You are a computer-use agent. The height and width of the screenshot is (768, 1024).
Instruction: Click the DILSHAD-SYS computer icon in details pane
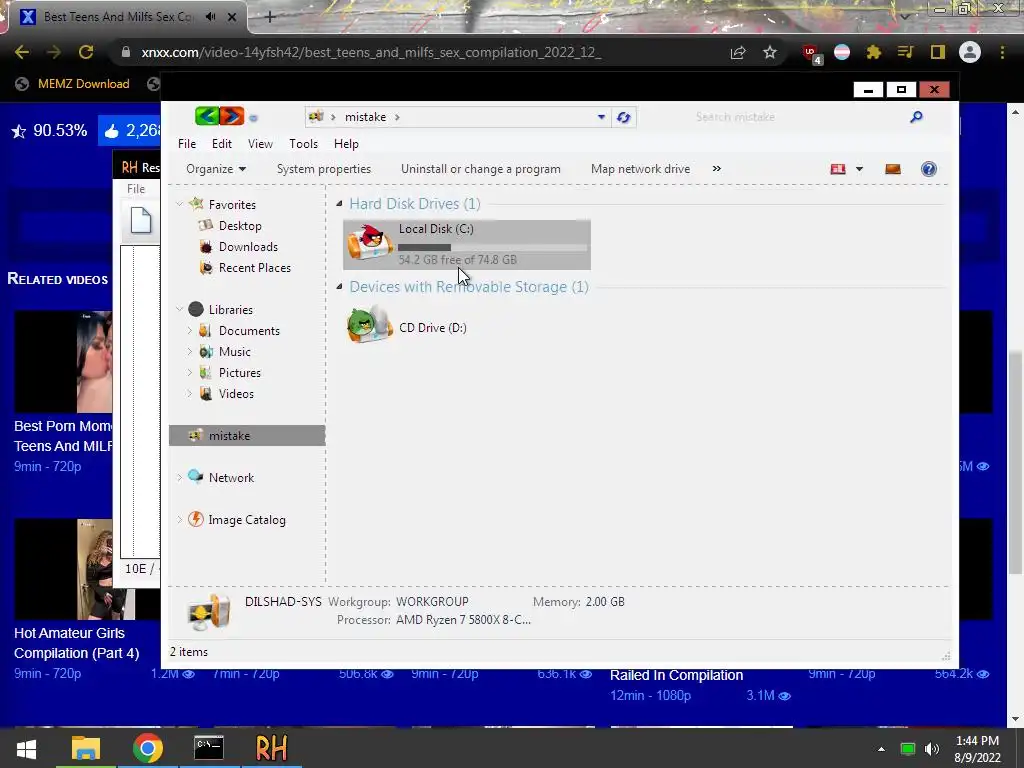pyautogui.click(x=209, y=612)
